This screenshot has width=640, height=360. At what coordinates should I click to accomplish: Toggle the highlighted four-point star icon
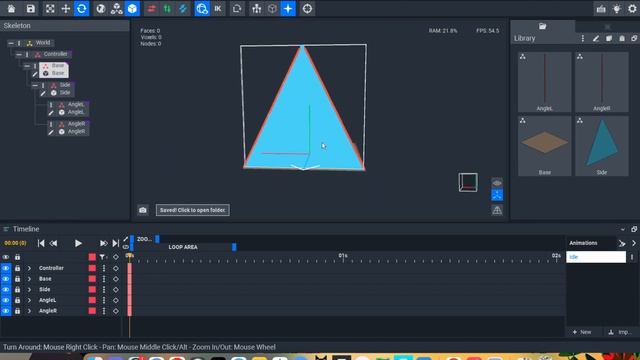click(288, 9)
